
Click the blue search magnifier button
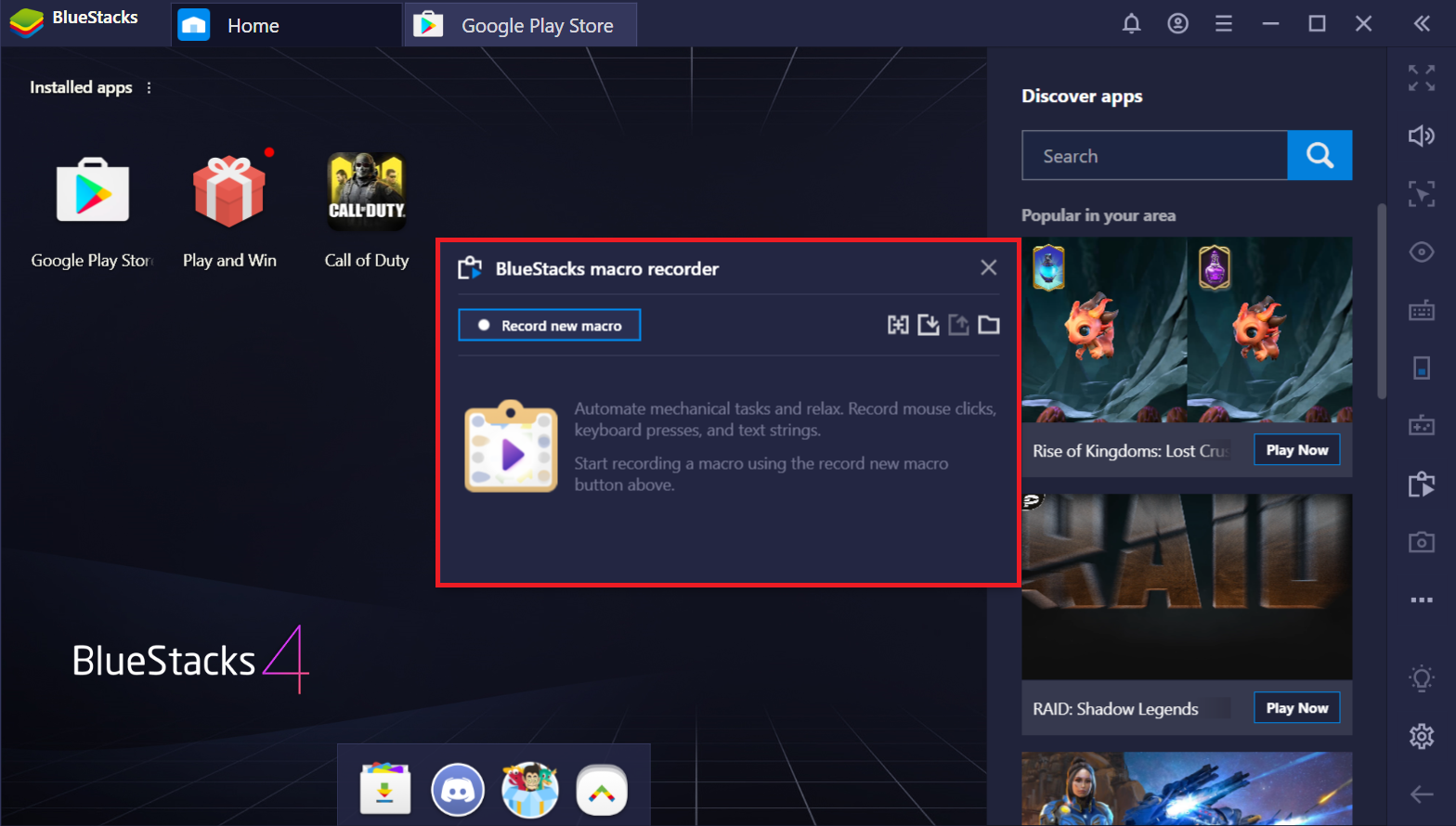click(1319, 155)
